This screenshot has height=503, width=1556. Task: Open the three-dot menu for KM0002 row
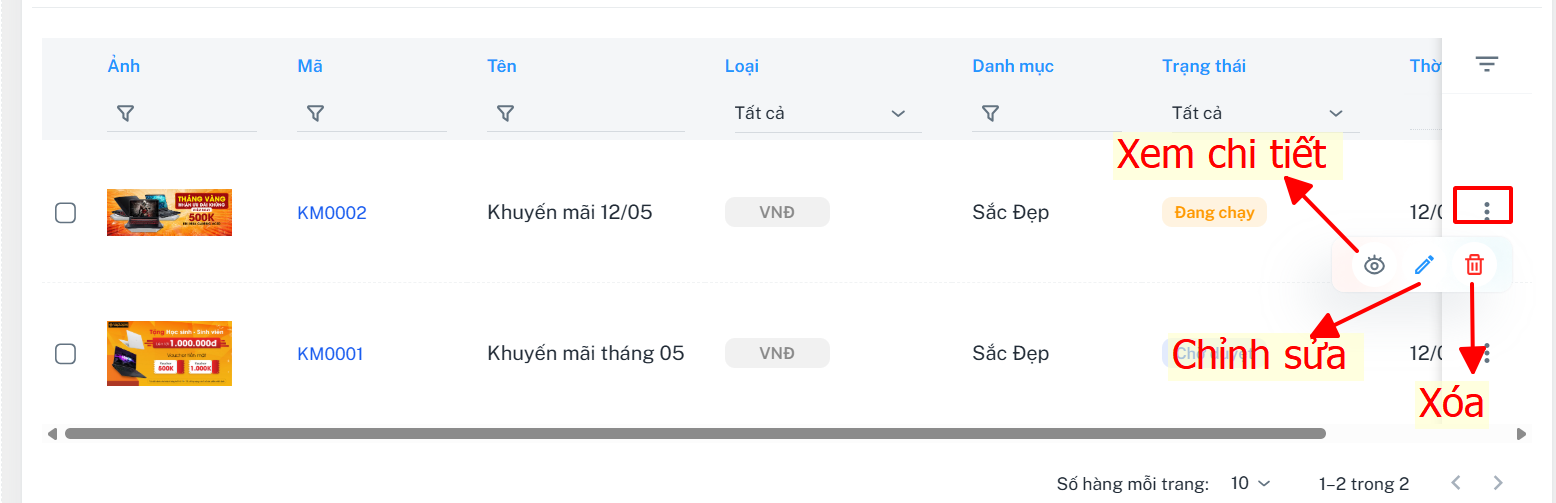tap(1487, 210)
